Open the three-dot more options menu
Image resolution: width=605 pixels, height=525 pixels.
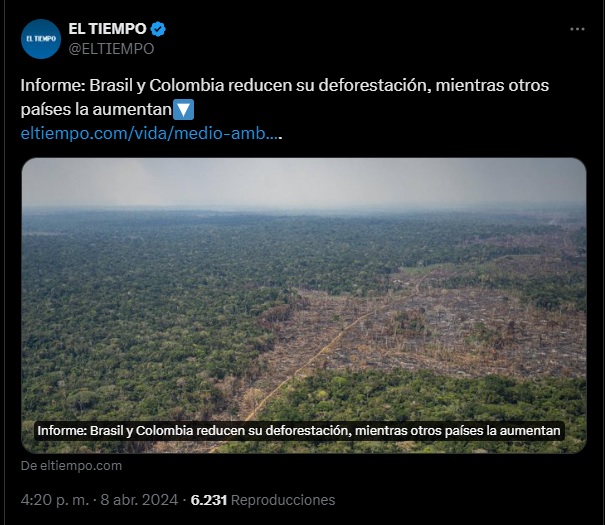[577, 29]
